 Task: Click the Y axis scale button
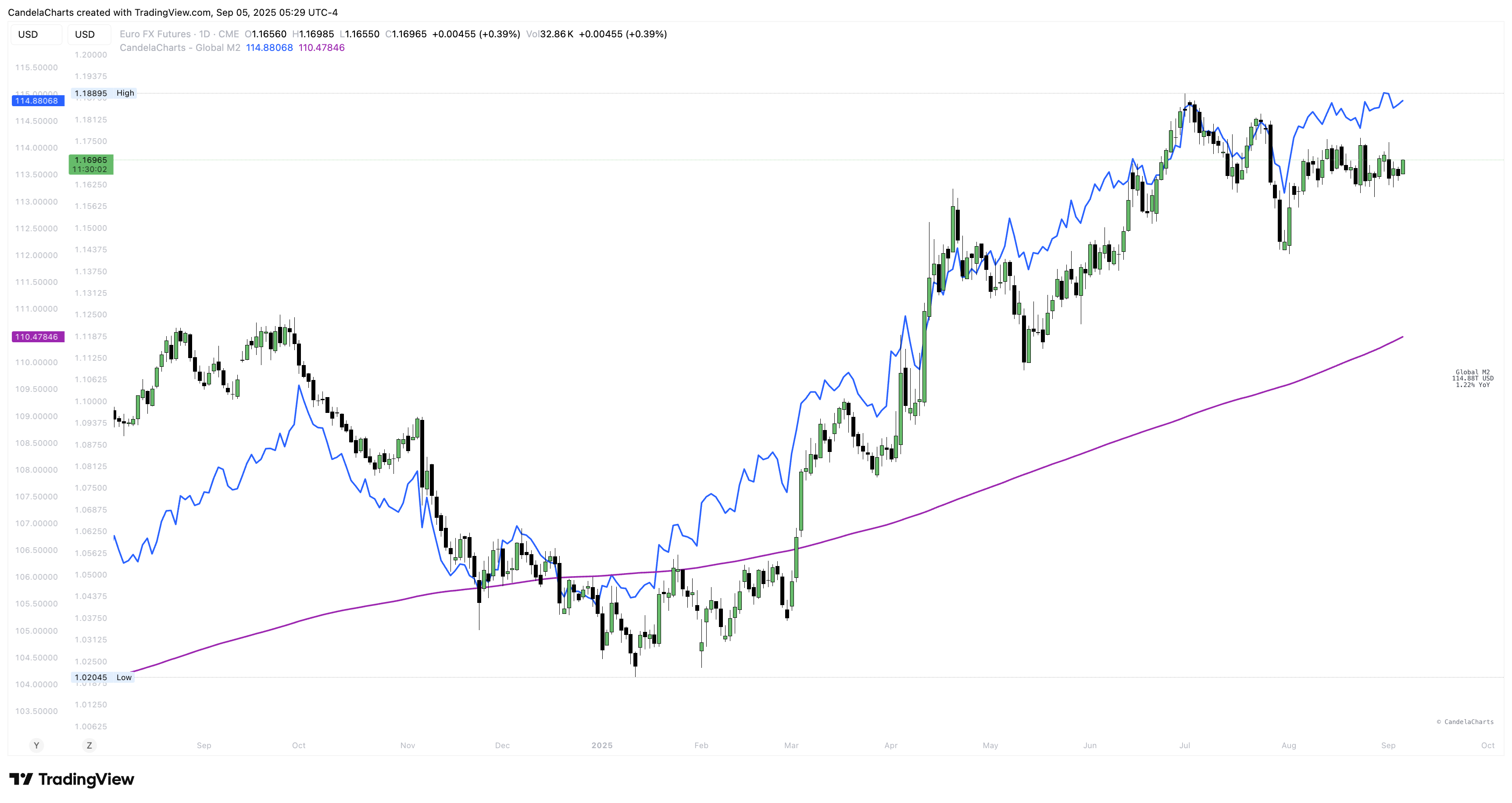(x=36, y=746)
